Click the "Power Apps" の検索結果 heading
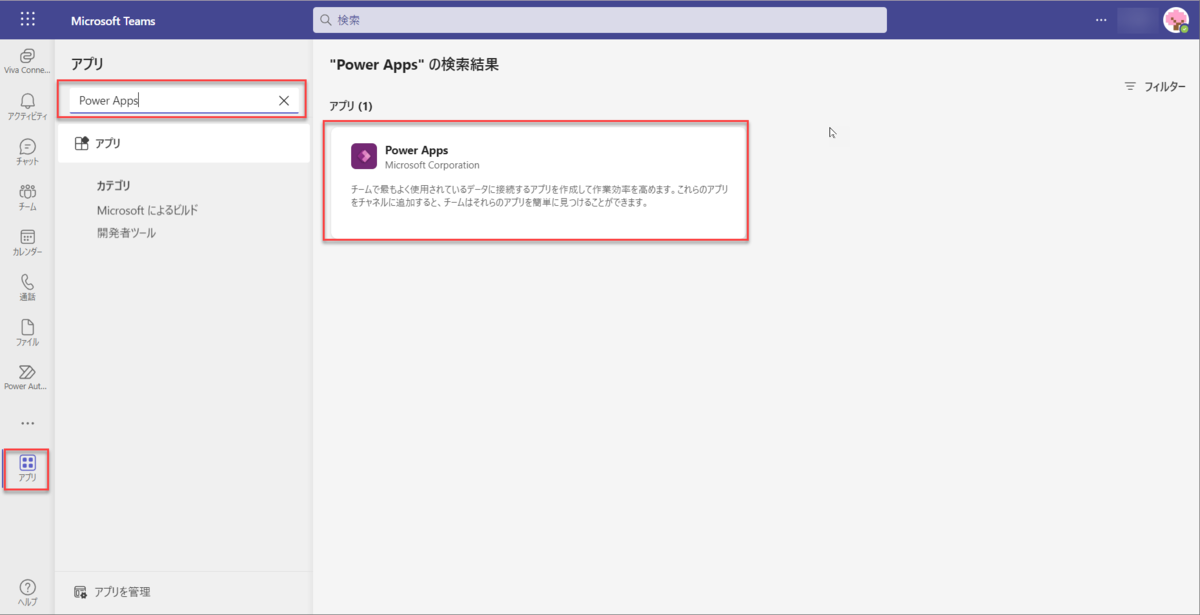The width and height of the screenshot is (1200, 615). tap(414, 65)
